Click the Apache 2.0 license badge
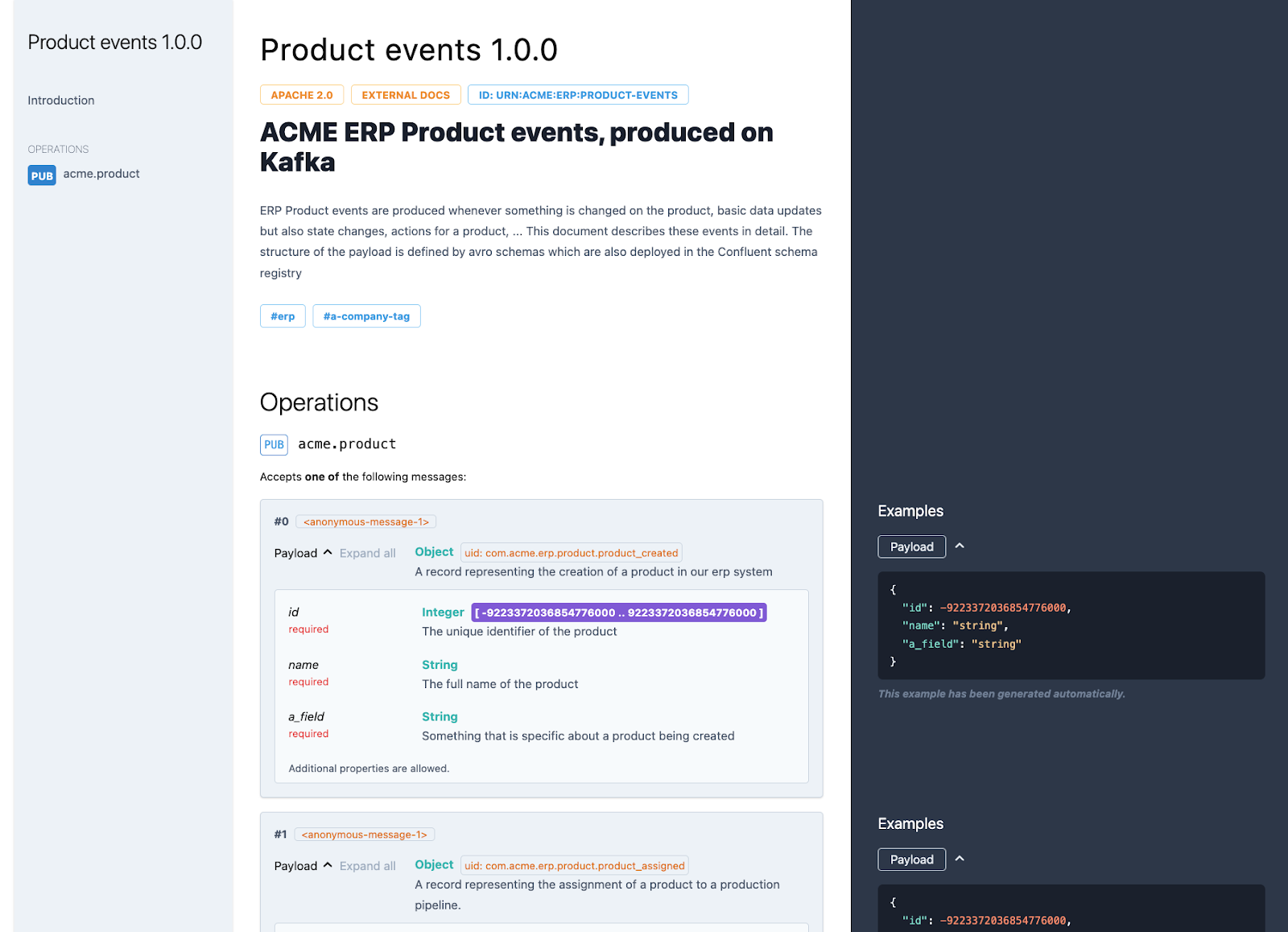Image resolution: width=1288 pixels, height=932 pixels. (302, 95)
